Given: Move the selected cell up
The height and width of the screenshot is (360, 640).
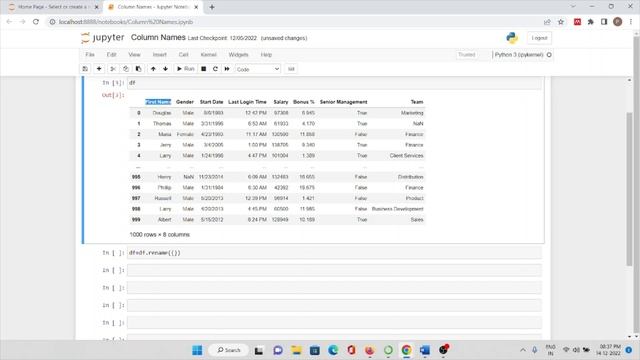Looking at the screenshot, I should point(153,69).
